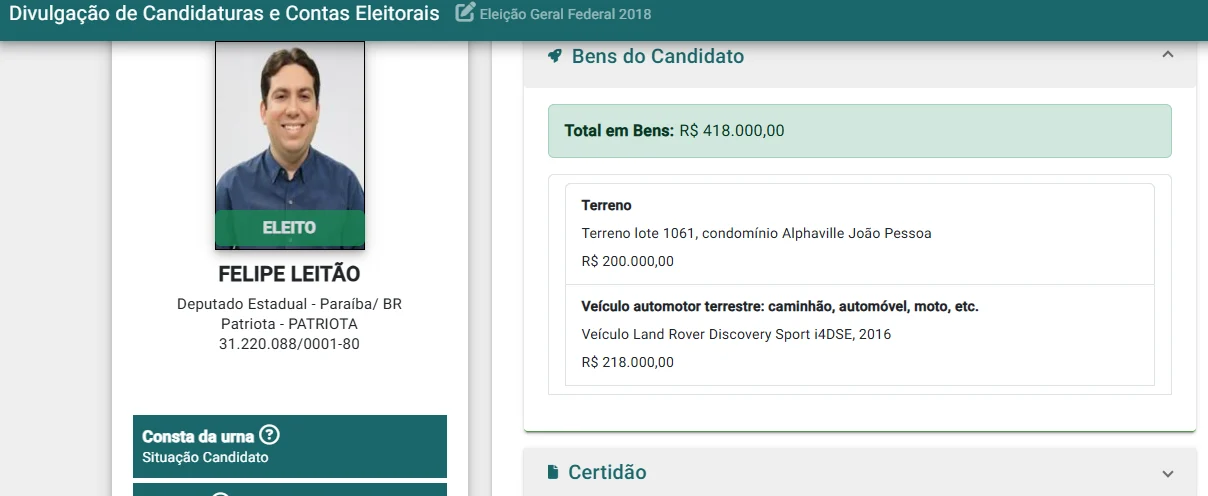
Task: Click the R$ 218.000,00 vehicle value
Action: [628, 362]
